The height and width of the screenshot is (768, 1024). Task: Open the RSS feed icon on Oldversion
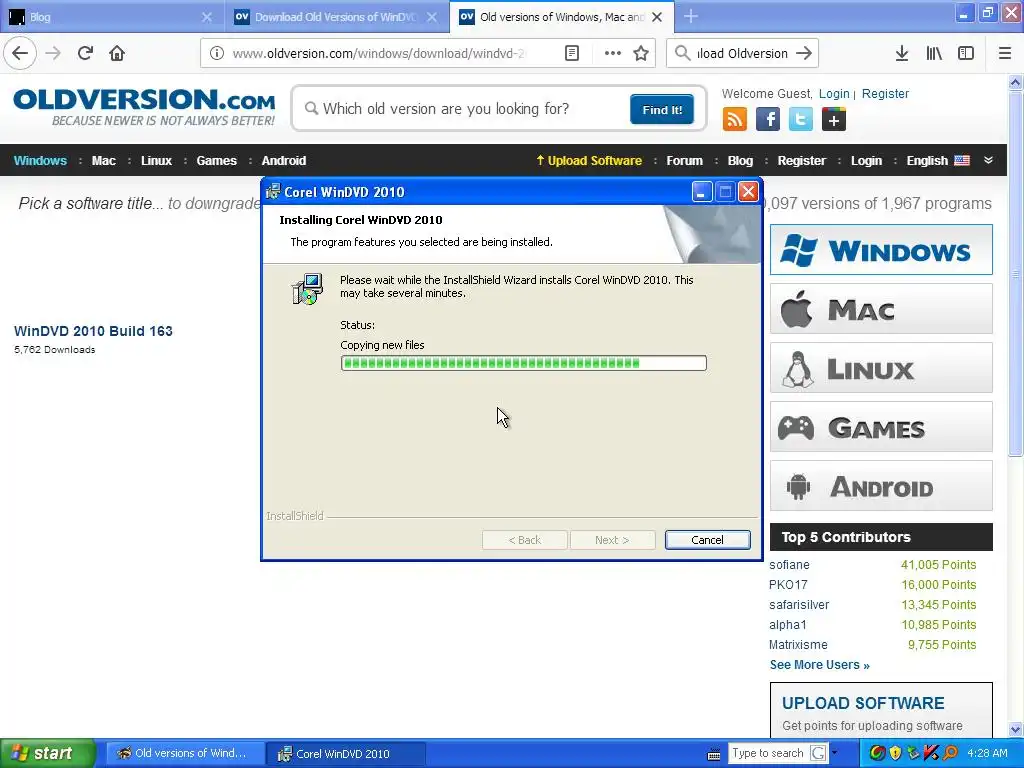[x=735, y=120]
